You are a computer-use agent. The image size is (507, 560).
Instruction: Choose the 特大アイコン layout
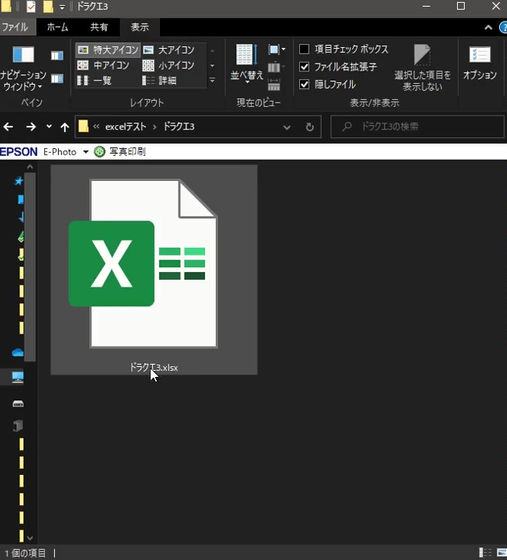(108, 50)
